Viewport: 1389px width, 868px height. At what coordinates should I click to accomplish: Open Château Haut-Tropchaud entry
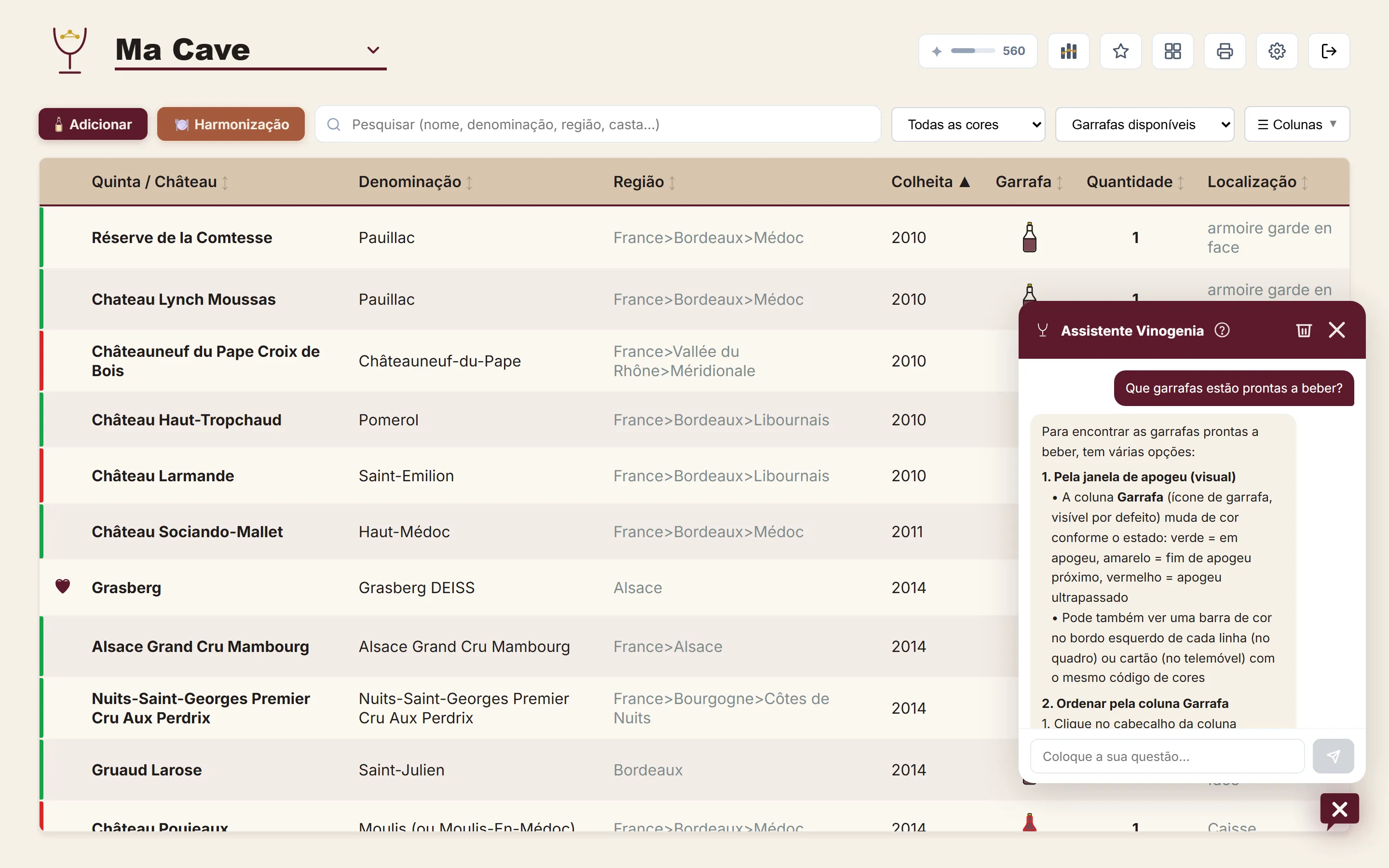[x=187, y=420]
